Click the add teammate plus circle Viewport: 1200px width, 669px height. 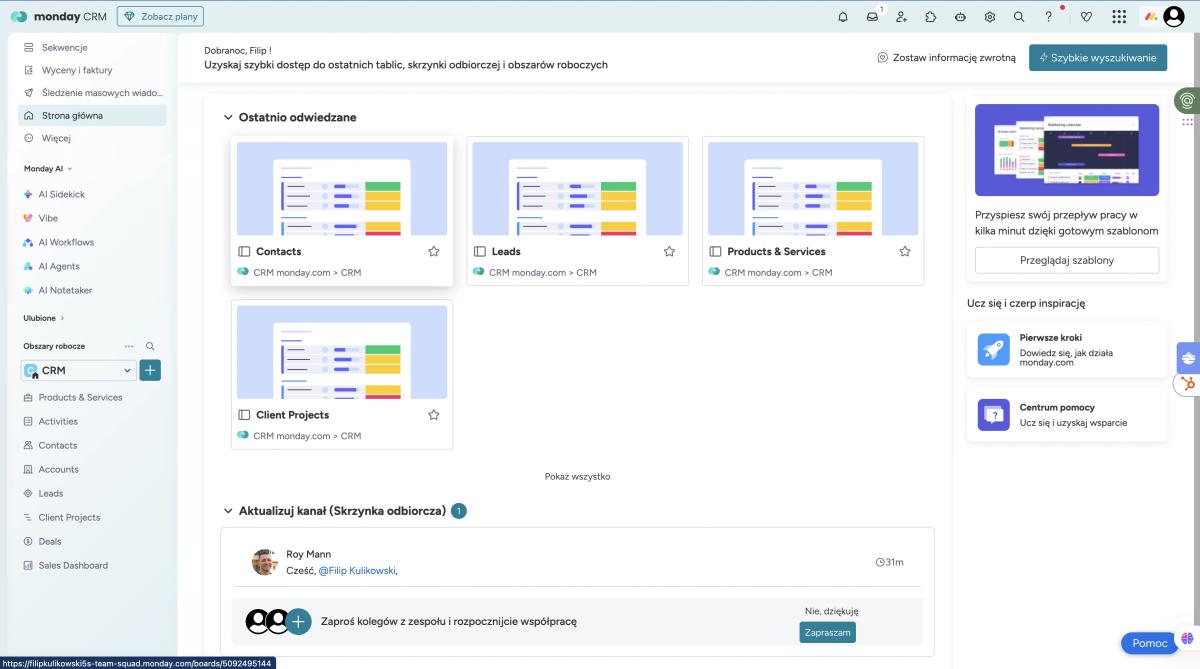[299, 621]
